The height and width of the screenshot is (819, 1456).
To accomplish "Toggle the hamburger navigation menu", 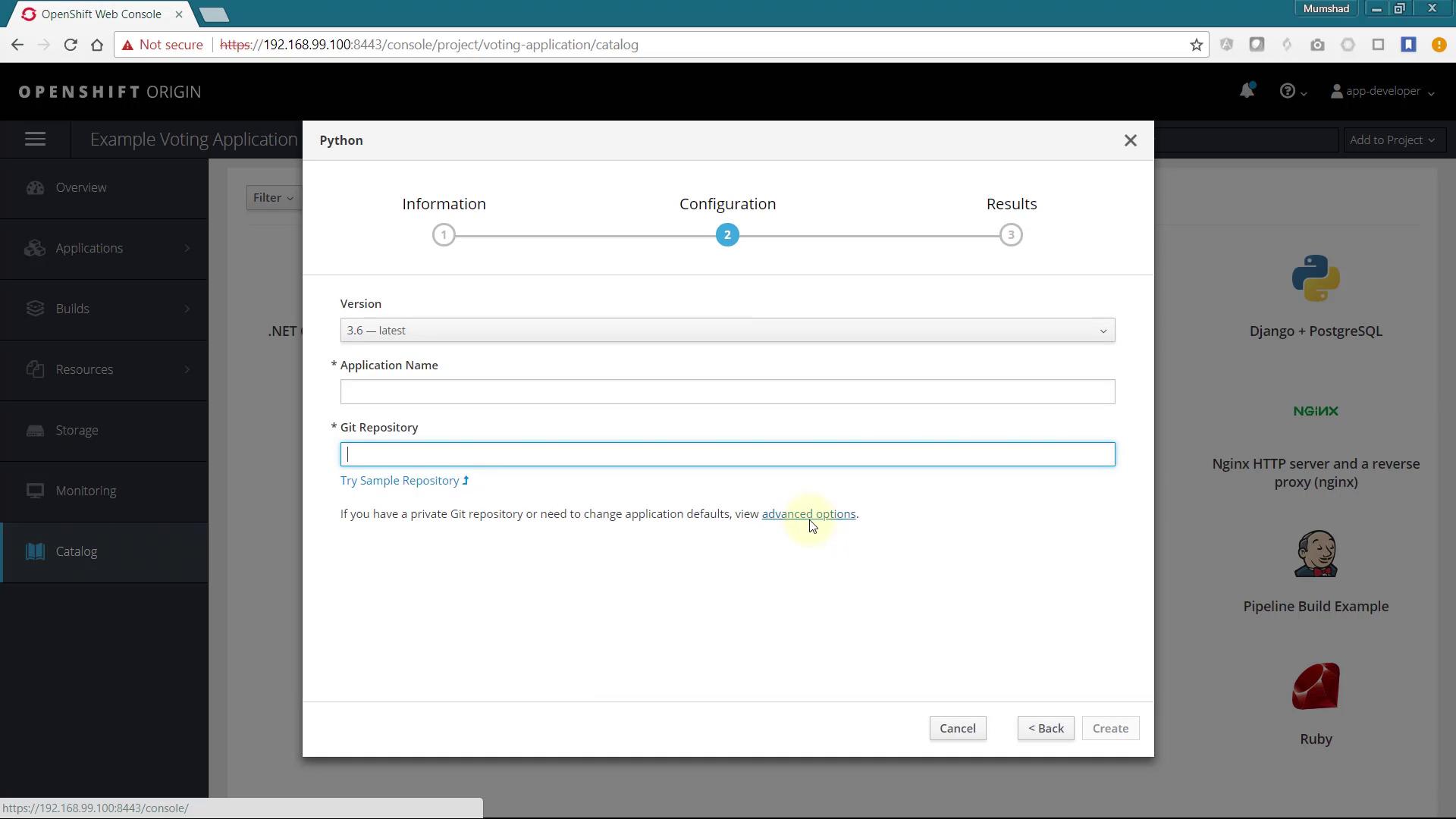I will point(36,140).
